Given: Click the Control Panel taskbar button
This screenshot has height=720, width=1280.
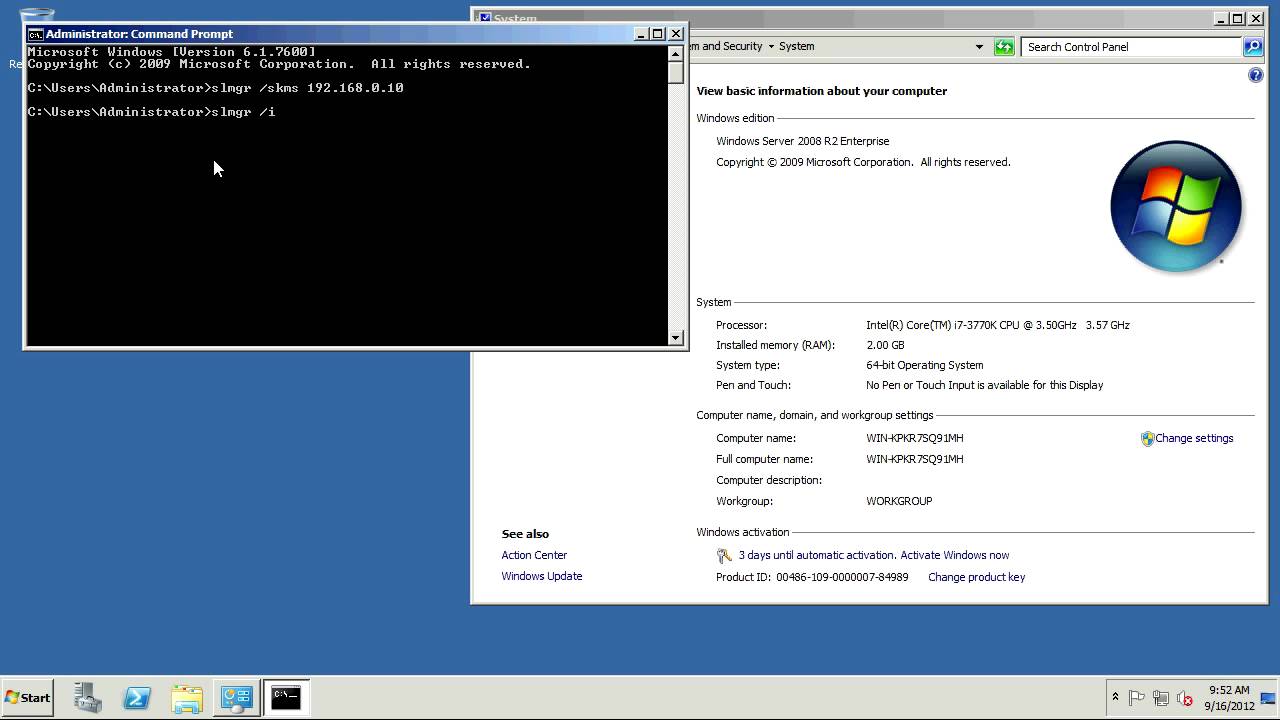Looking at the screenshot, I should [x=236, y=698].
